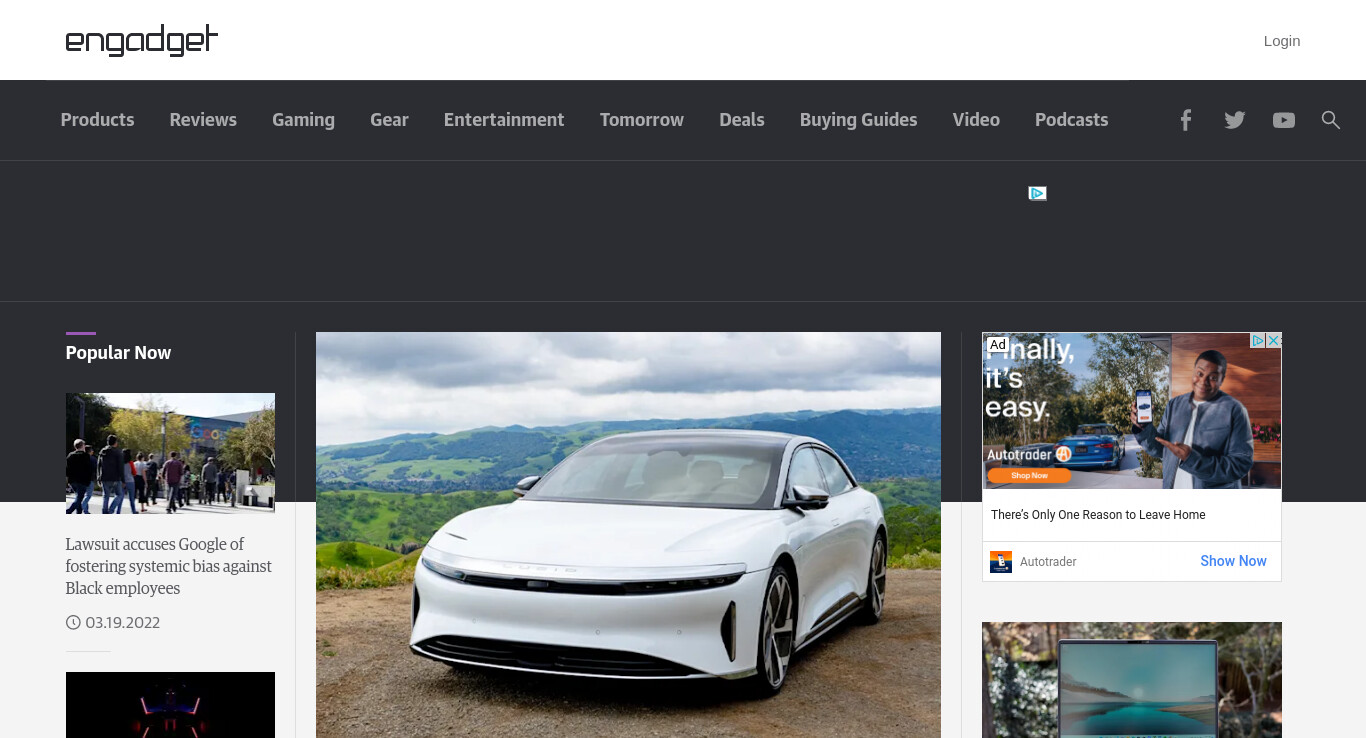Viewport: 1366px width, 738px height.
Task: Click the Engadget logo
Action: 141,40
